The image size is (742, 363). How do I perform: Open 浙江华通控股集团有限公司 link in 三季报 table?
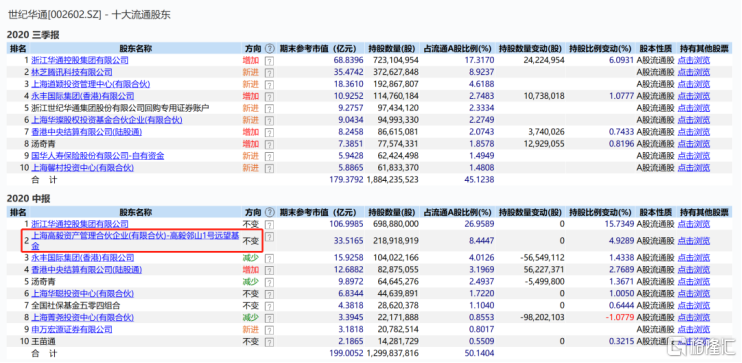pyautogui.click(x=80, y=60)
